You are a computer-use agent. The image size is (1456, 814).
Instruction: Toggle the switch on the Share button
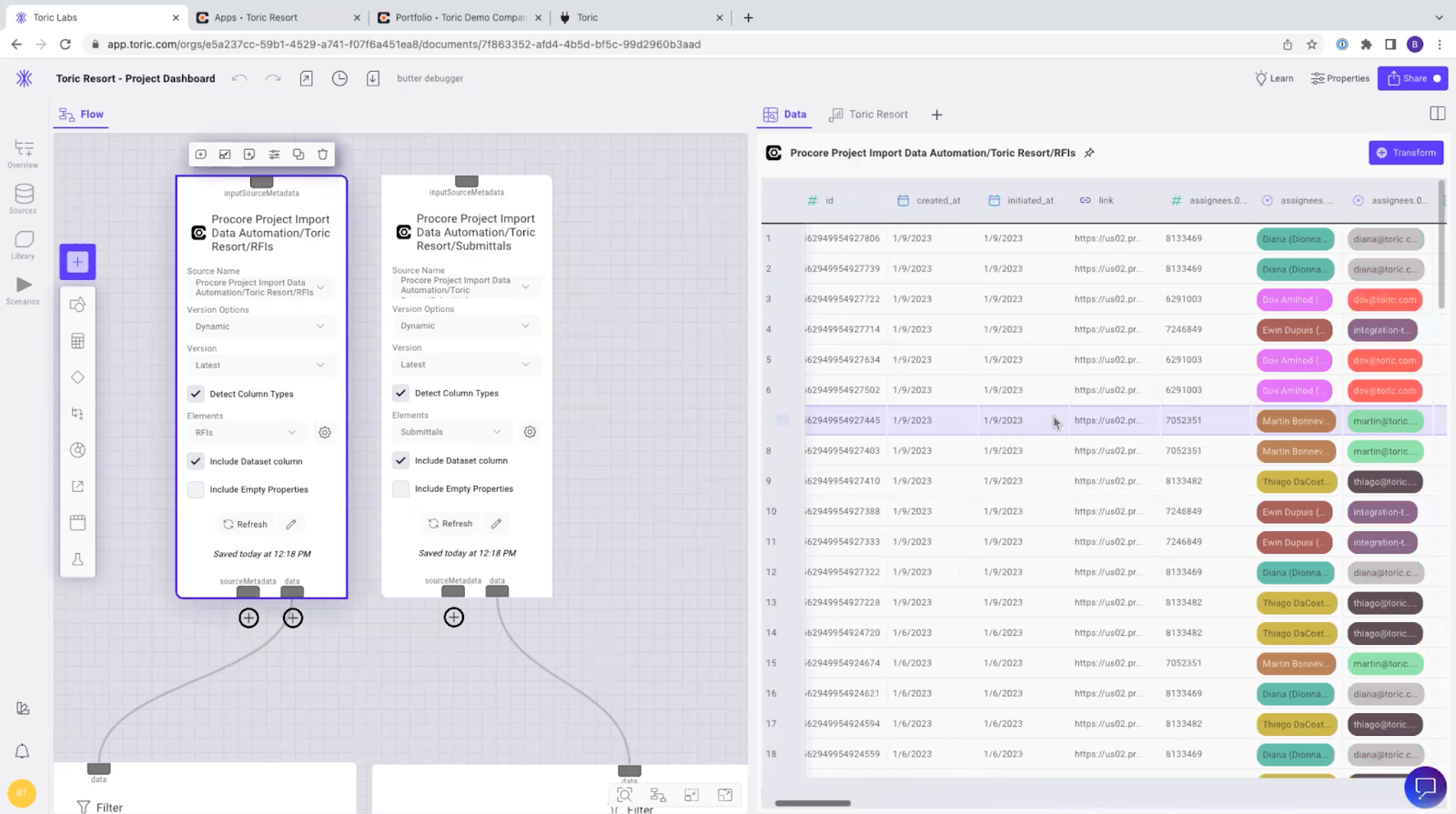[1437, 78]
